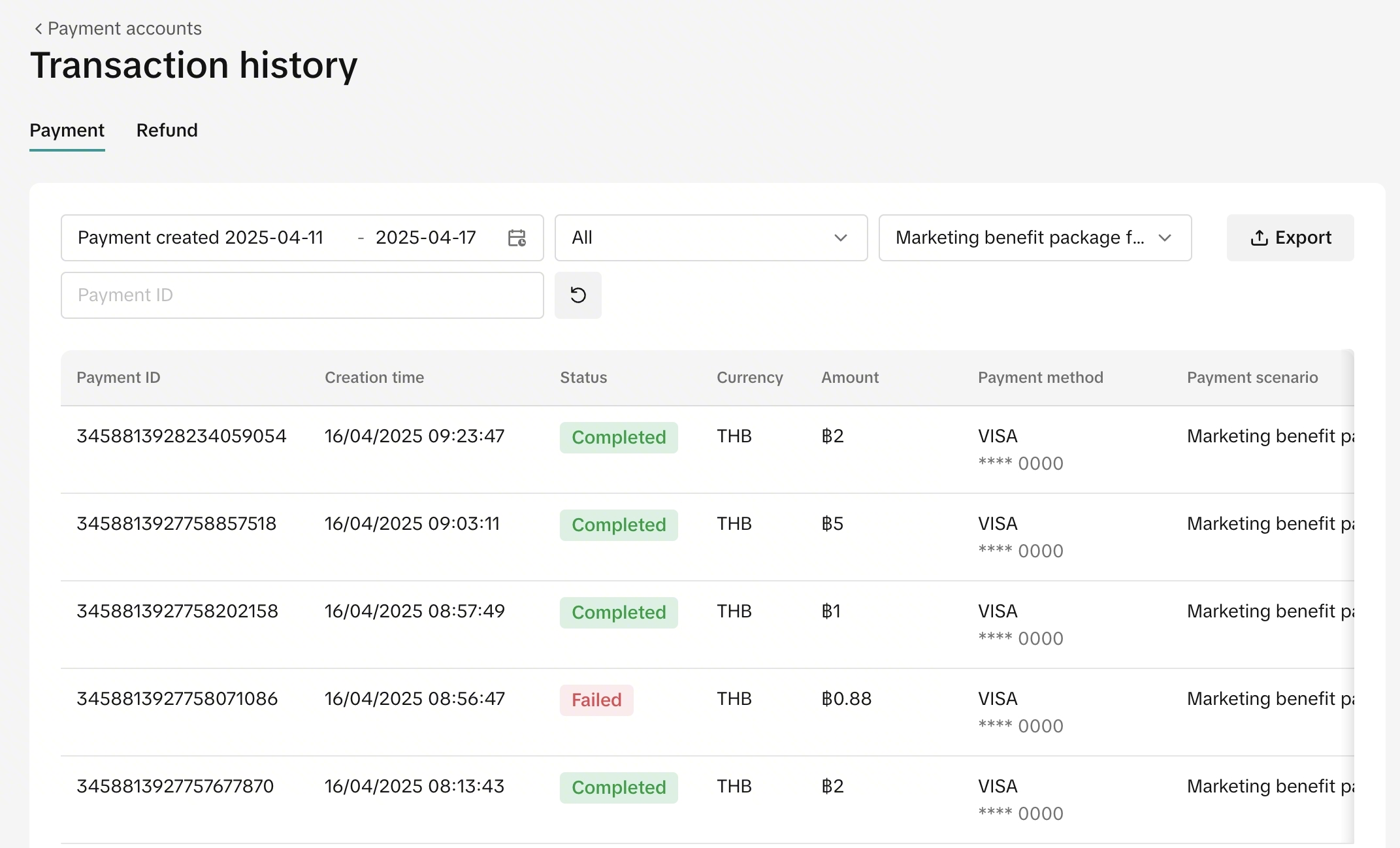This screenshot has height=848, width=1400.
Task: Open the All status dropdown
Action: tap(710, 238)
